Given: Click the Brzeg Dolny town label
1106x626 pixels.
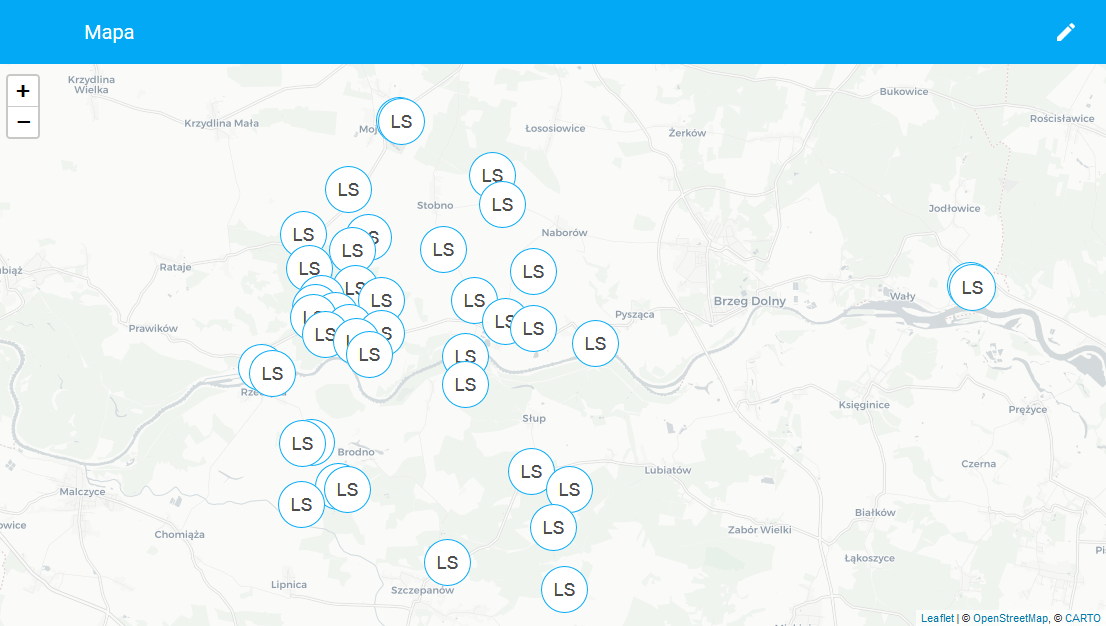Looking at the screenshot, I should (750, 301).
